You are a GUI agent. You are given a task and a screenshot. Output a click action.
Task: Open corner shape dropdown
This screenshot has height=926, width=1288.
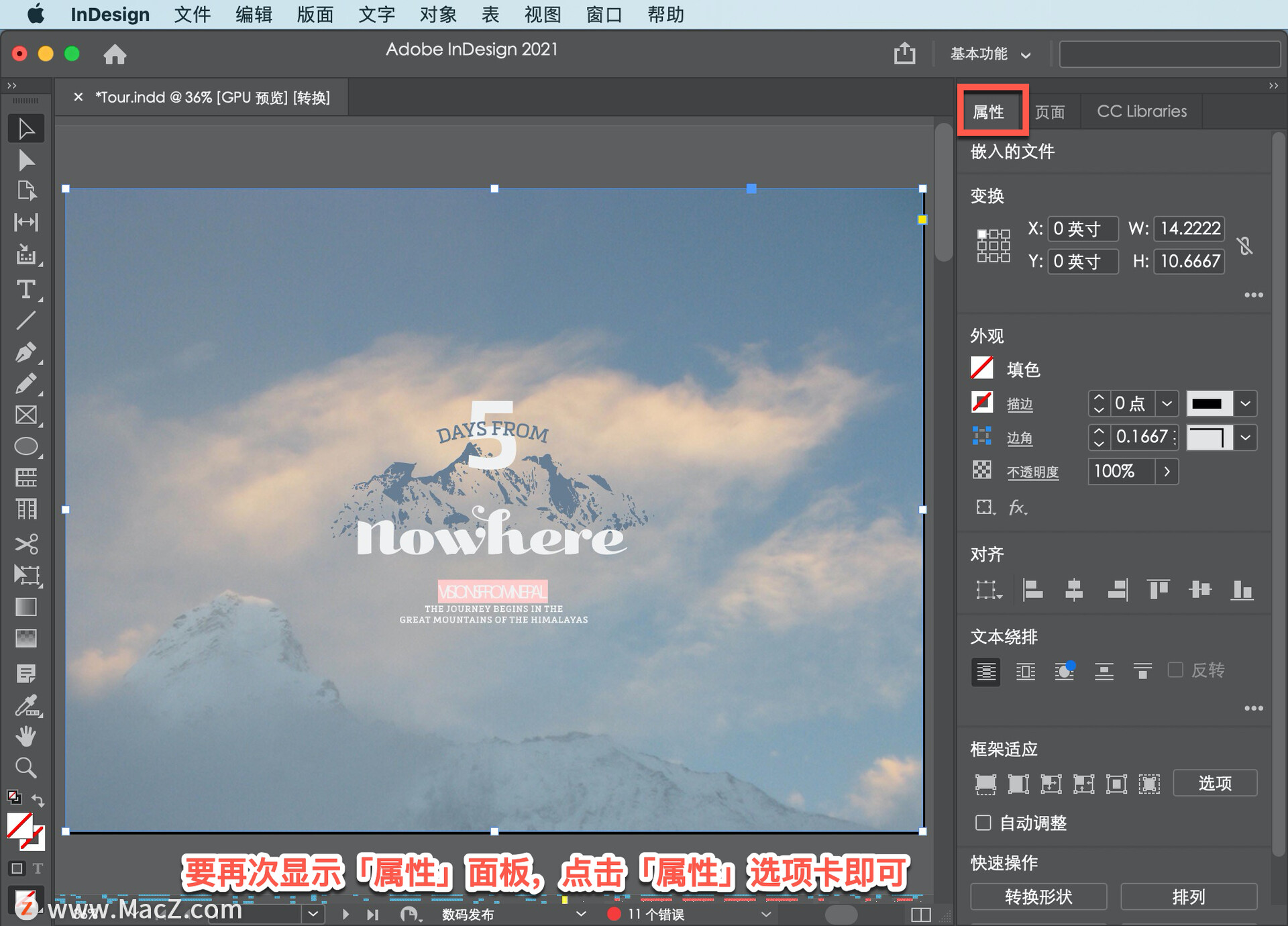[1246, 438]
